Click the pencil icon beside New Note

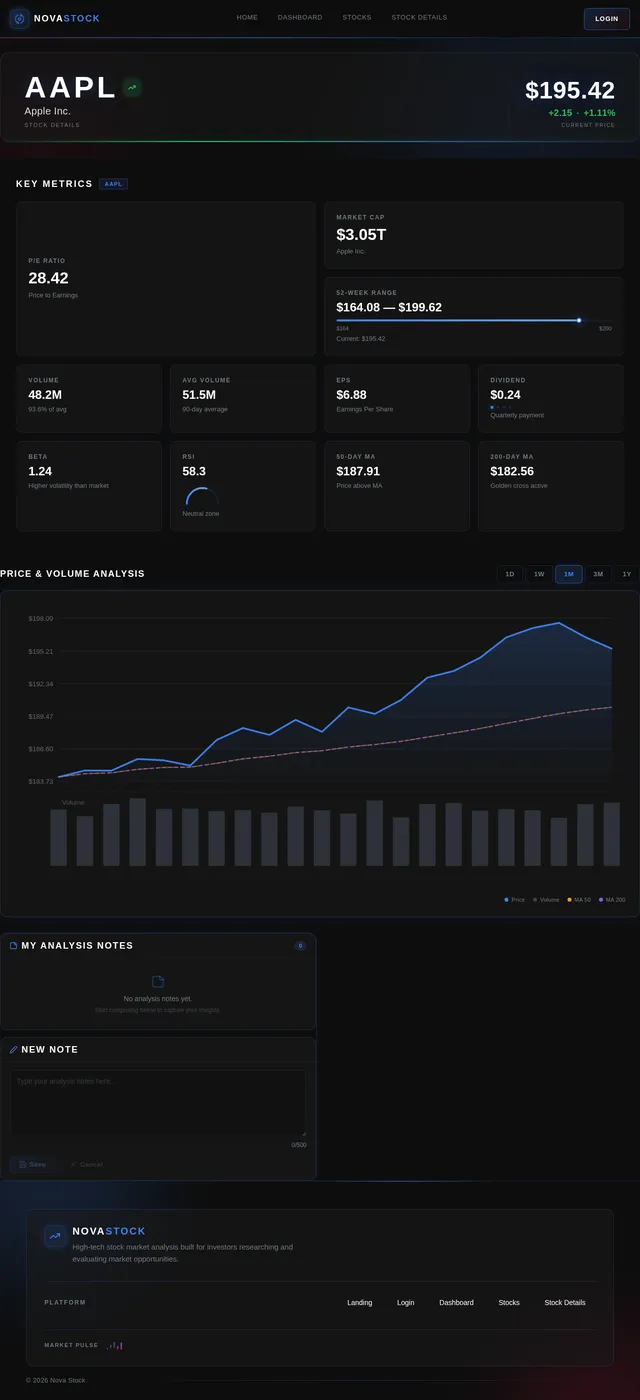[x=14, y=1050]
